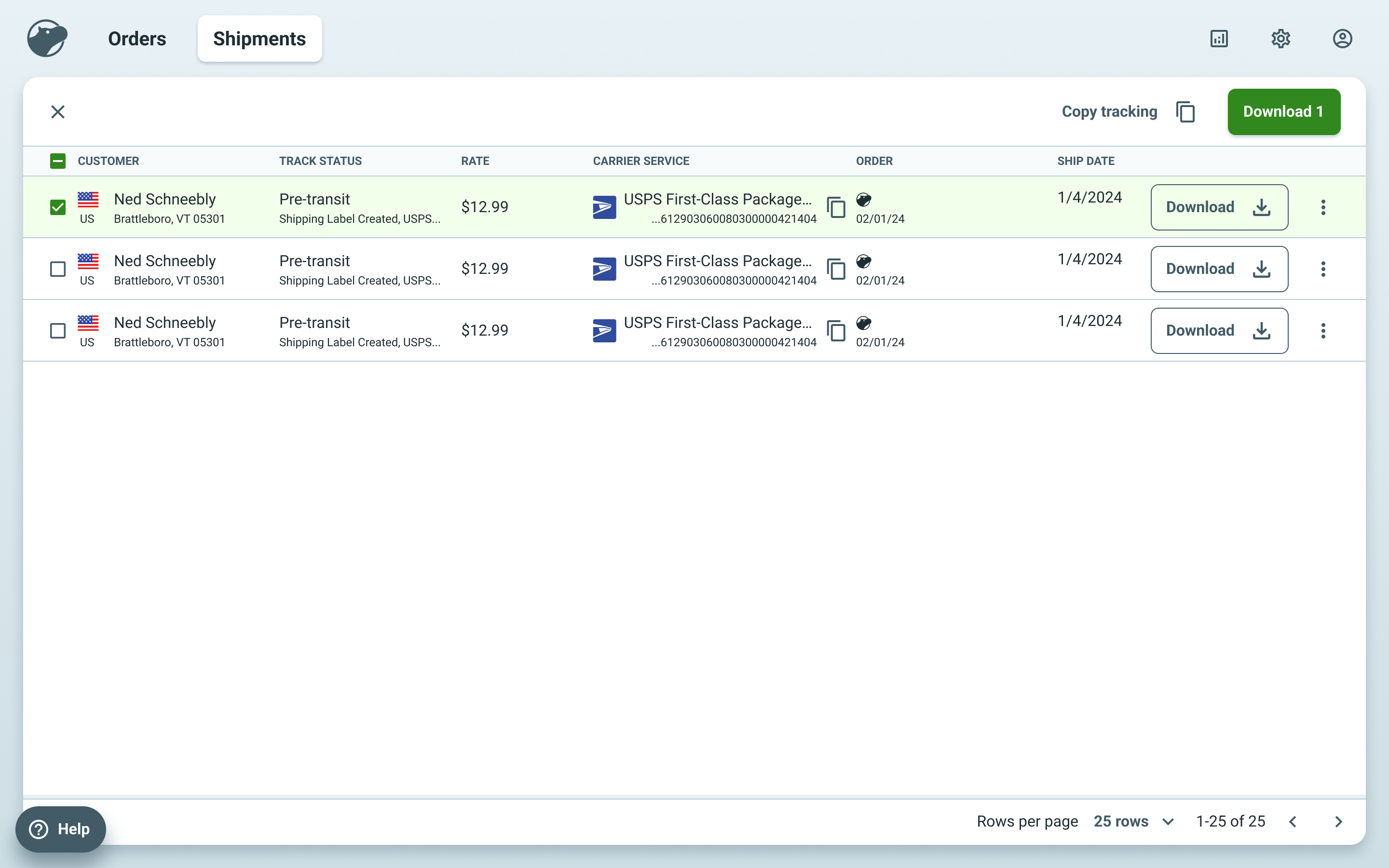Copy tracking number in the first checked row
The image size is (1389, 868).
[836, 207]
